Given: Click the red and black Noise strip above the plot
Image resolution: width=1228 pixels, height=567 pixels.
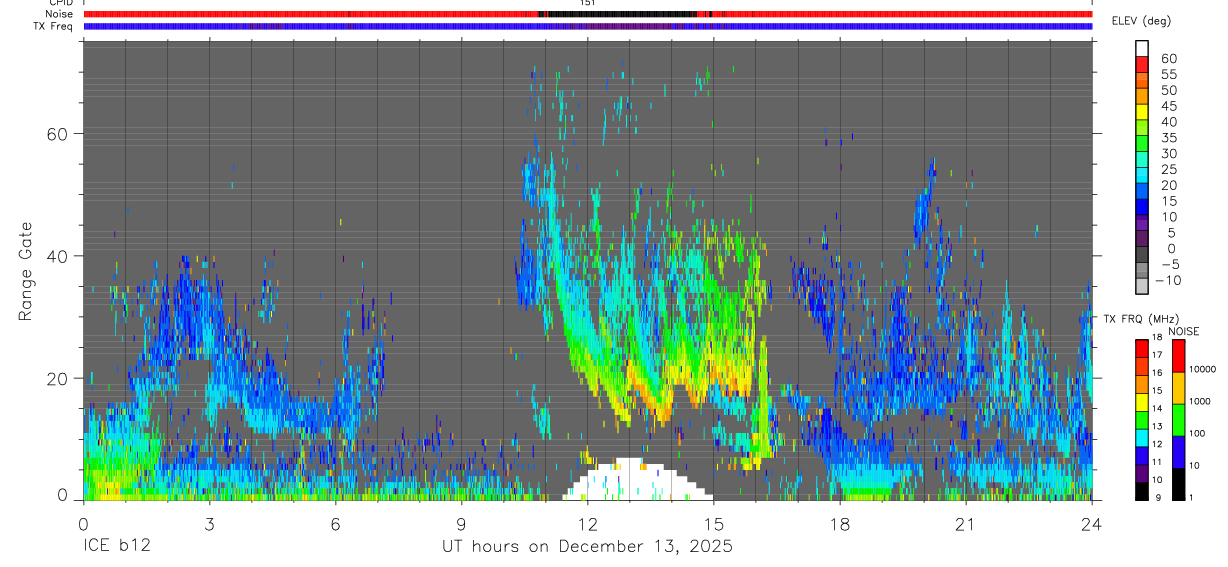Looking at the screenshot, I should (587, 14).
